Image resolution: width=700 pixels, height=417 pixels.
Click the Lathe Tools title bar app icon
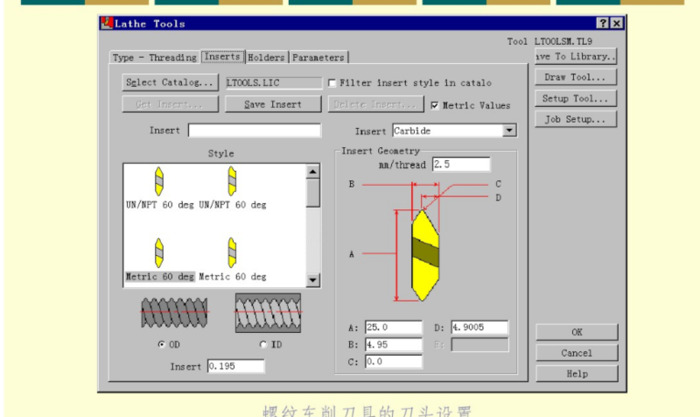107,23
